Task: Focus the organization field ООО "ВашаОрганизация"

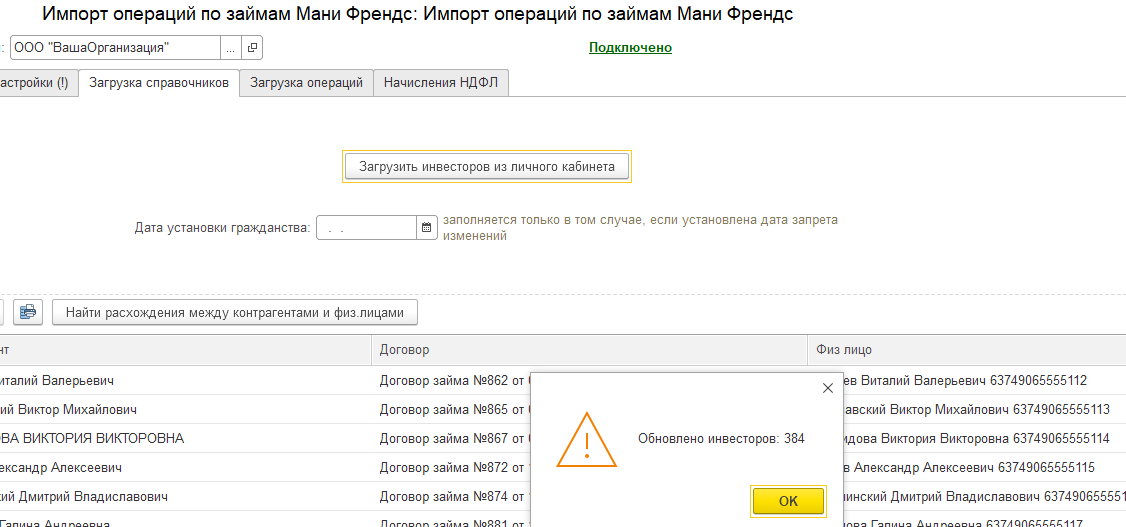Action: (115, 48)
